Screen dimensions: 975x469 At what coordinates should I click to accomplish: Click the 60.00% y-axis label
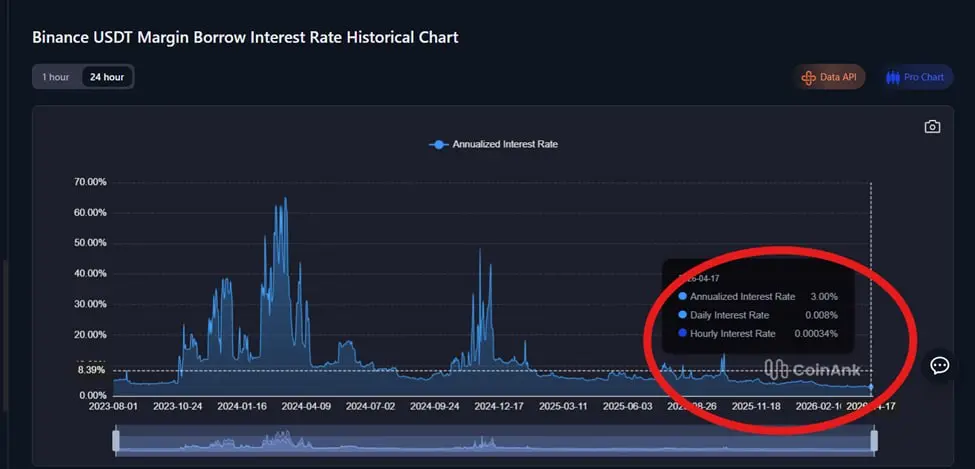(88, 213)
